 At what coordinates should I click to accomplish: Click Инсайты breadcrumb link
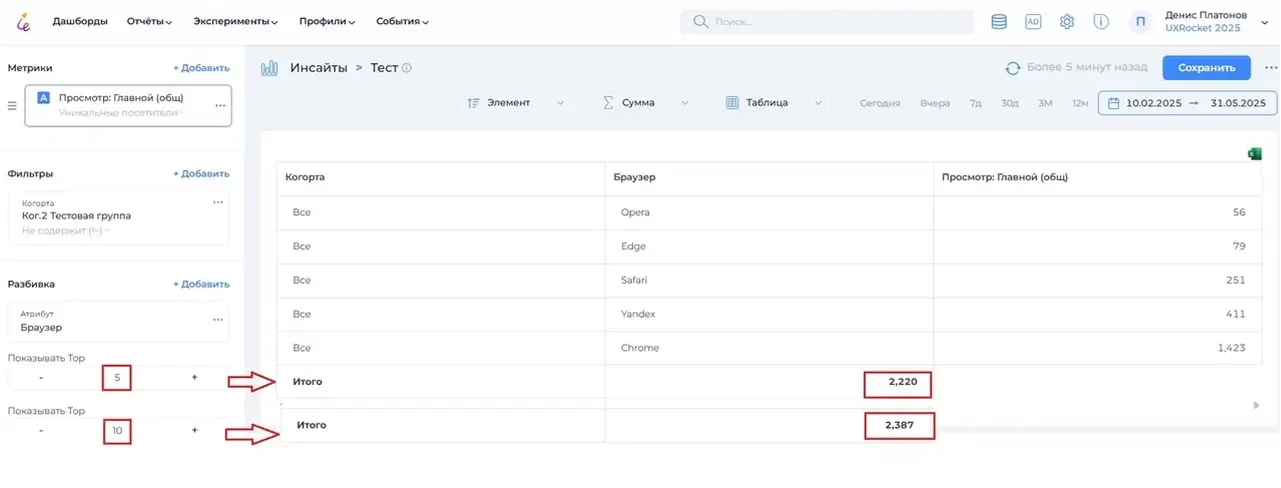318,68
